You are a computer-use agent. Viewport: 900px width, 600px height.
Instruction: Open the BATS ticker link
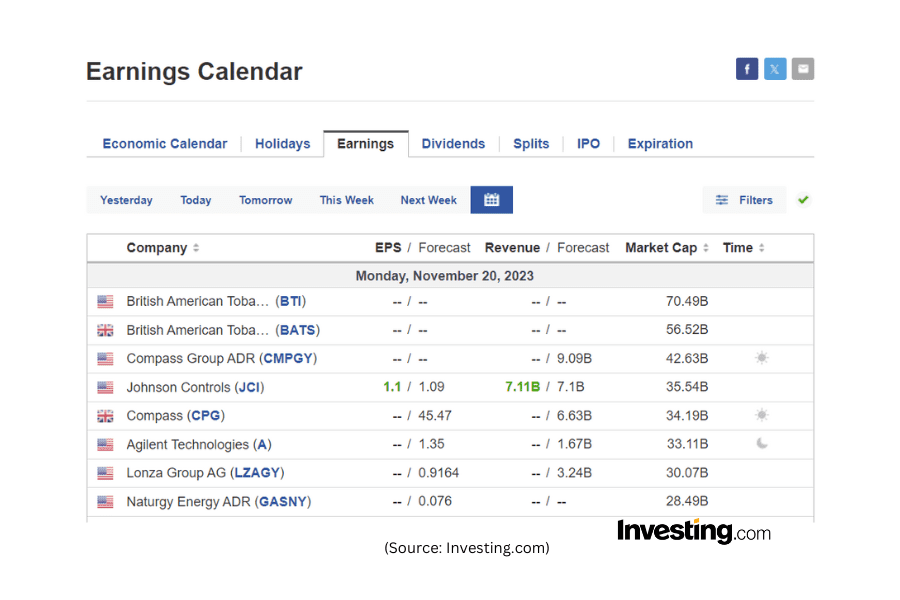(x=297, y=330)
